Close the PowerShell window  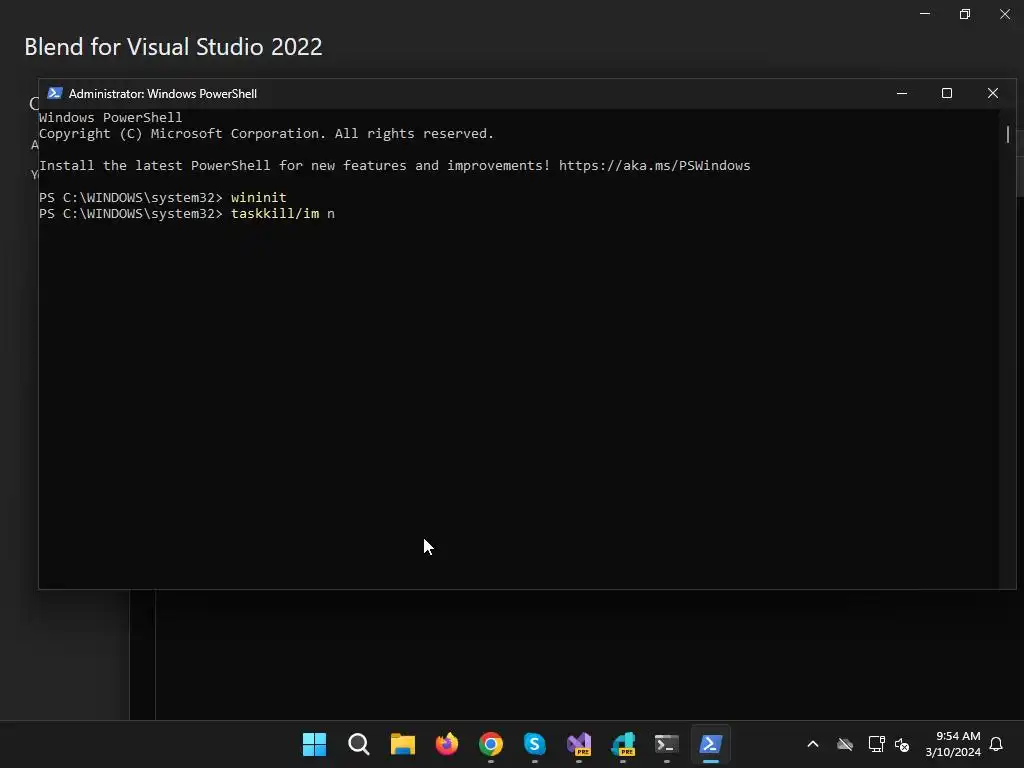(x=993, y=93)
